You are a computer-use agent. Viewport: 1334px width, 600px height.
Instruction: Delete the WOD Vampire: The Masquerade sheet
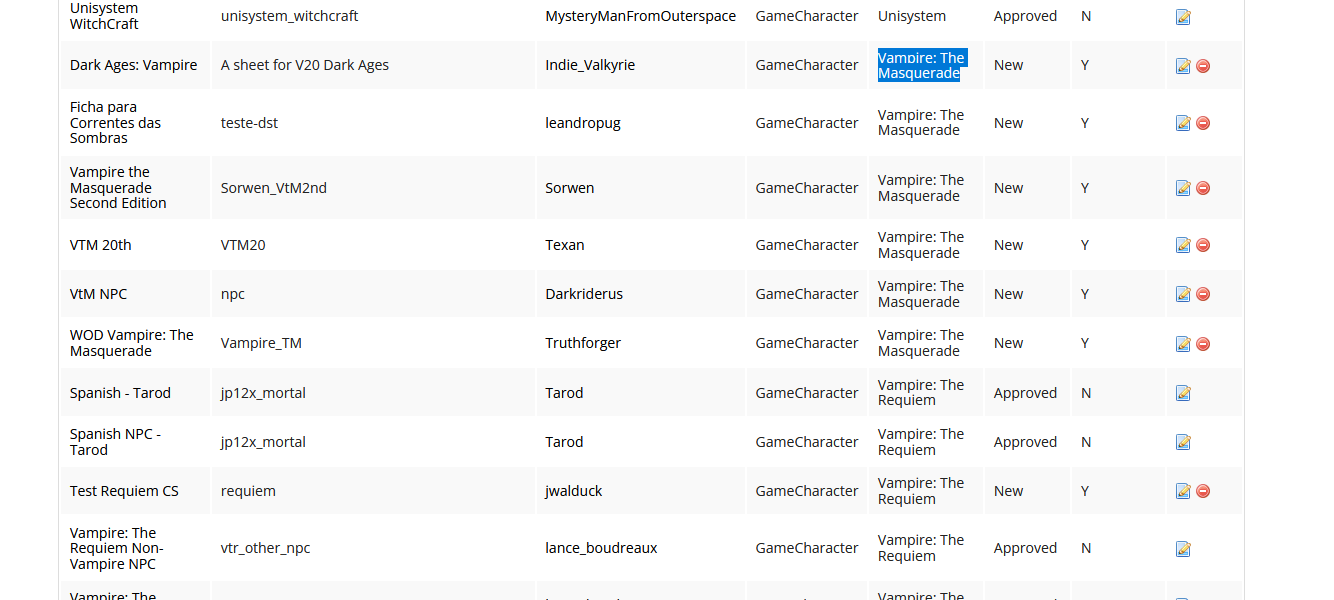point(1203,344)
